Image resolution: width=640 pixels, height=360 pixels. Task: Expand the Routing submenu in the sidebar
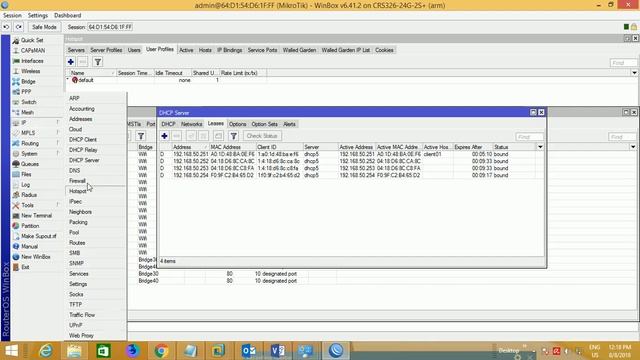click(x=30, y=143)
